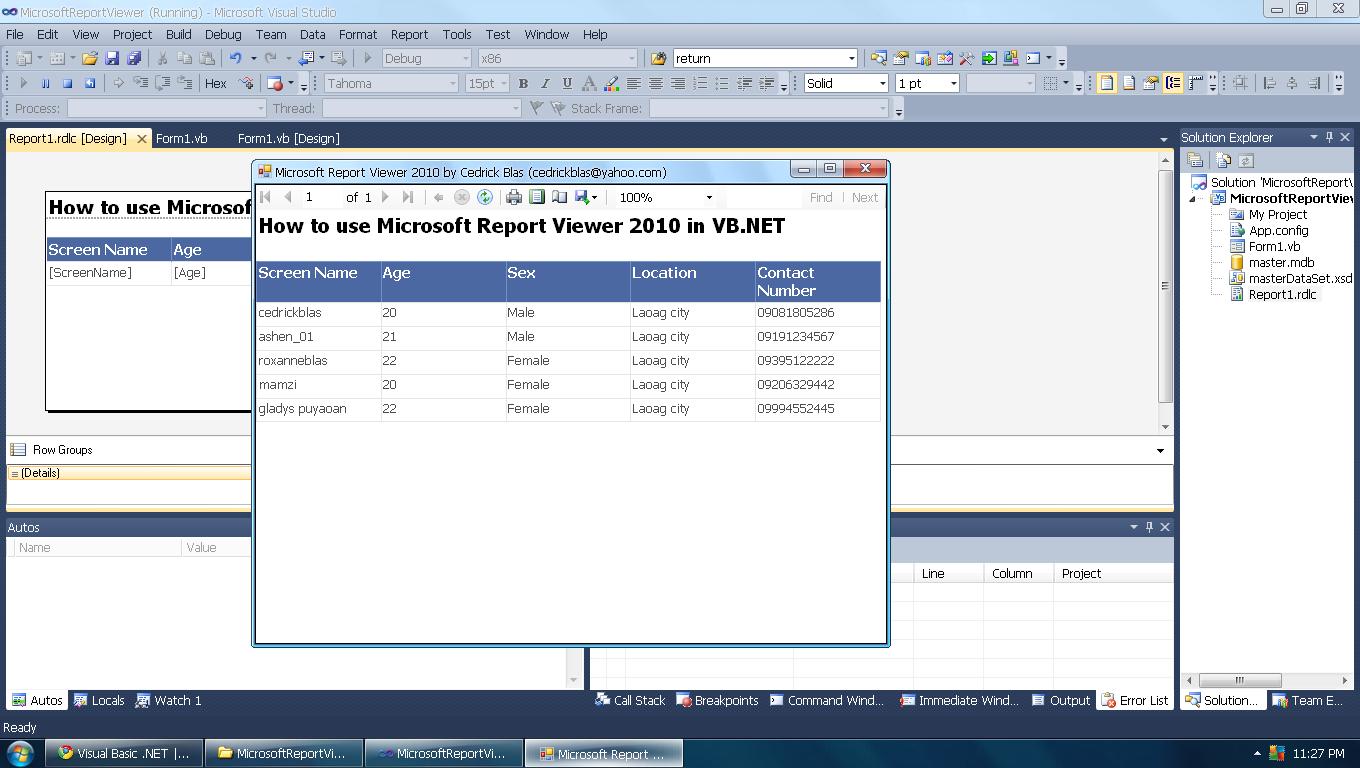The height and width of the screenshot is (768, 1360).
Task: Click the Restart debugging icon
Action: pos(90,83)
